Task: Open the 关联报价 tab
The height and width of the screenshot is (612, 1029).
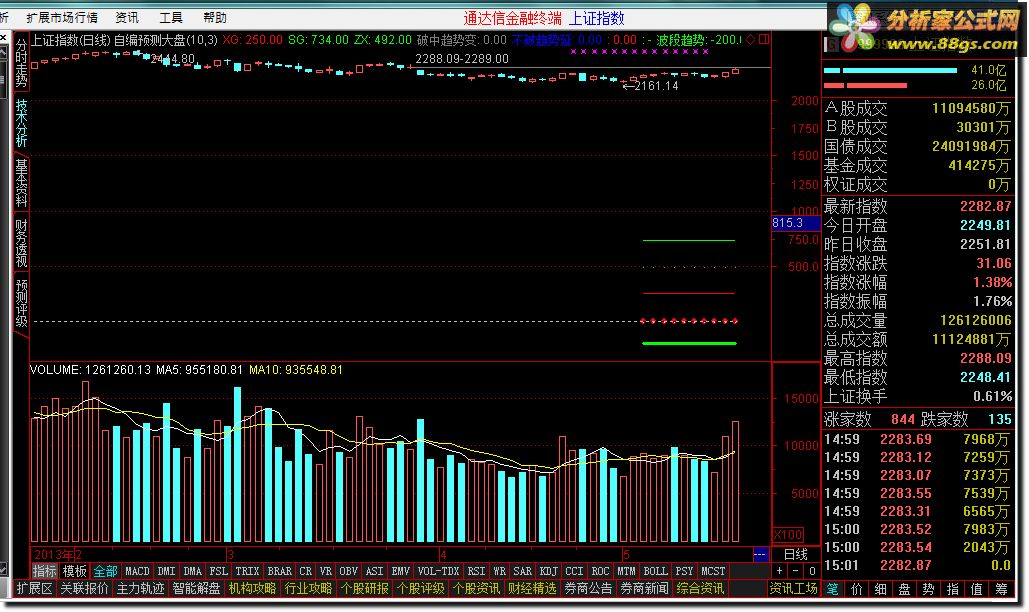Action: (85, 589)
